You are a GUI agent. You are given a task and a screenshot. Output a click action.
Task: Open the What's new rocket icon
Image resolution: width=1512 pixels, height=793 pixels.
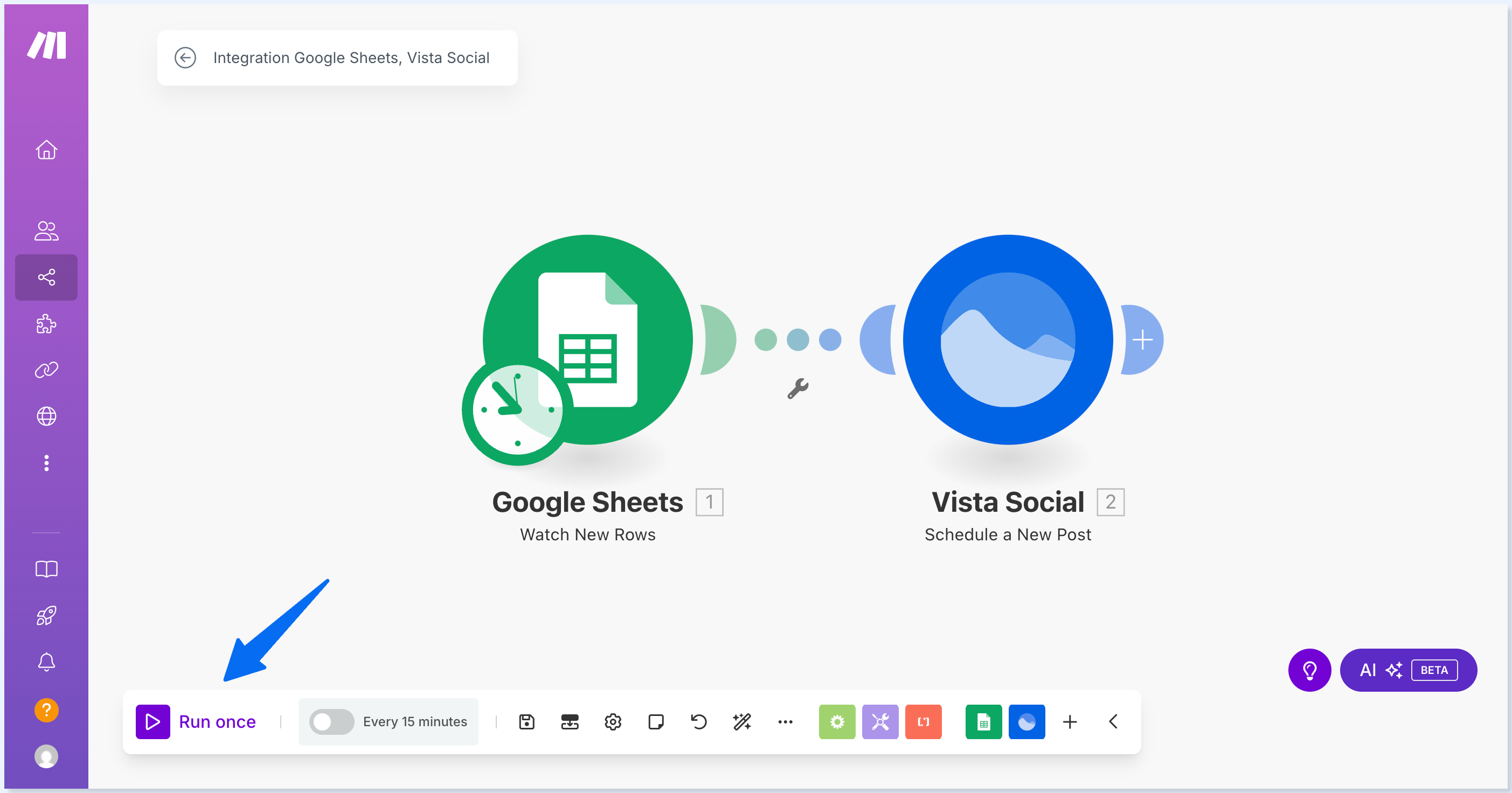46,616
